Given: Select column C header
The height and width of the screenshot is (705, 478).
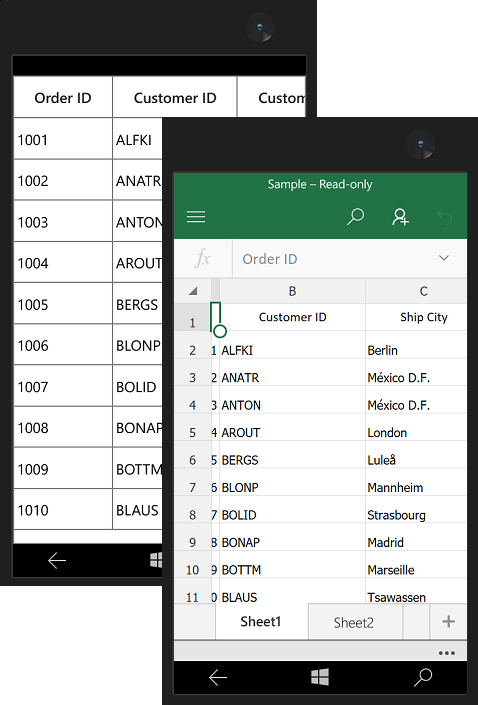Looking at the screenshot, I should (416, 291).
